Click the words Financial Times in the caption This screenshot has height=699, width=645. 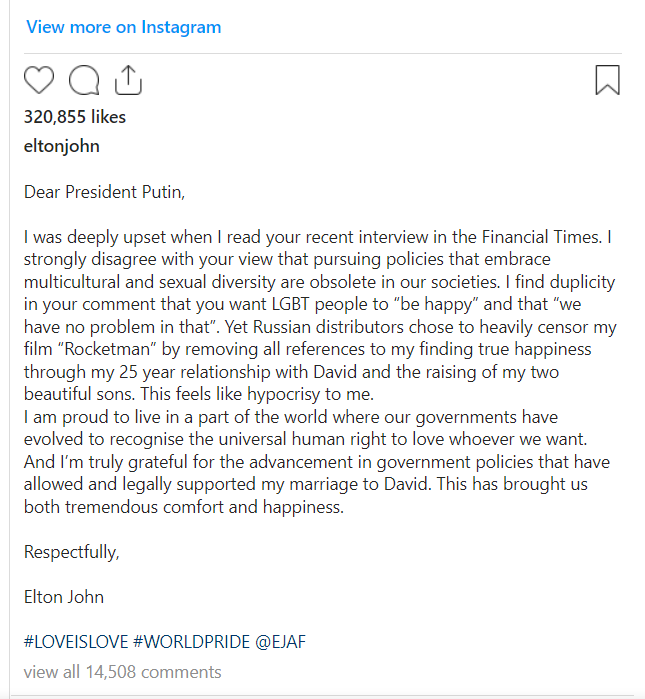click(x=541, y=237)
